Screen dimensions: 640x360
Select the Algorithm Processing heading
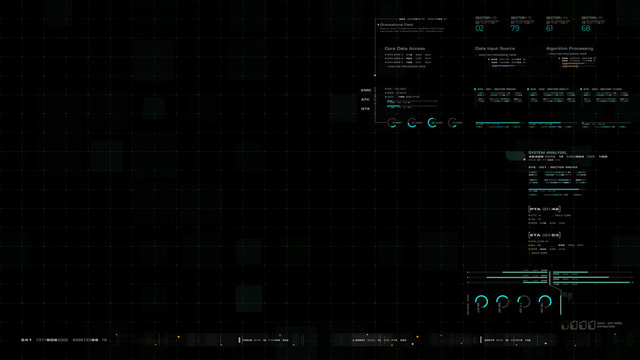(569, 49)
